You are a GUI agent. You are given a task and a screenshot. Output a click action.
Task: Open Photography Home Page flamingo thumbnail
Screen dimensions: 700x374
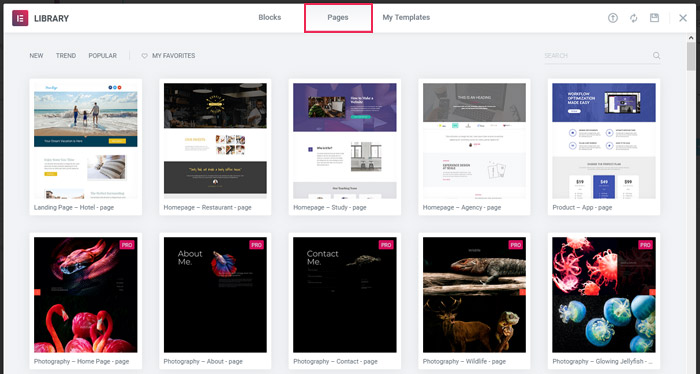coord(86,295)
